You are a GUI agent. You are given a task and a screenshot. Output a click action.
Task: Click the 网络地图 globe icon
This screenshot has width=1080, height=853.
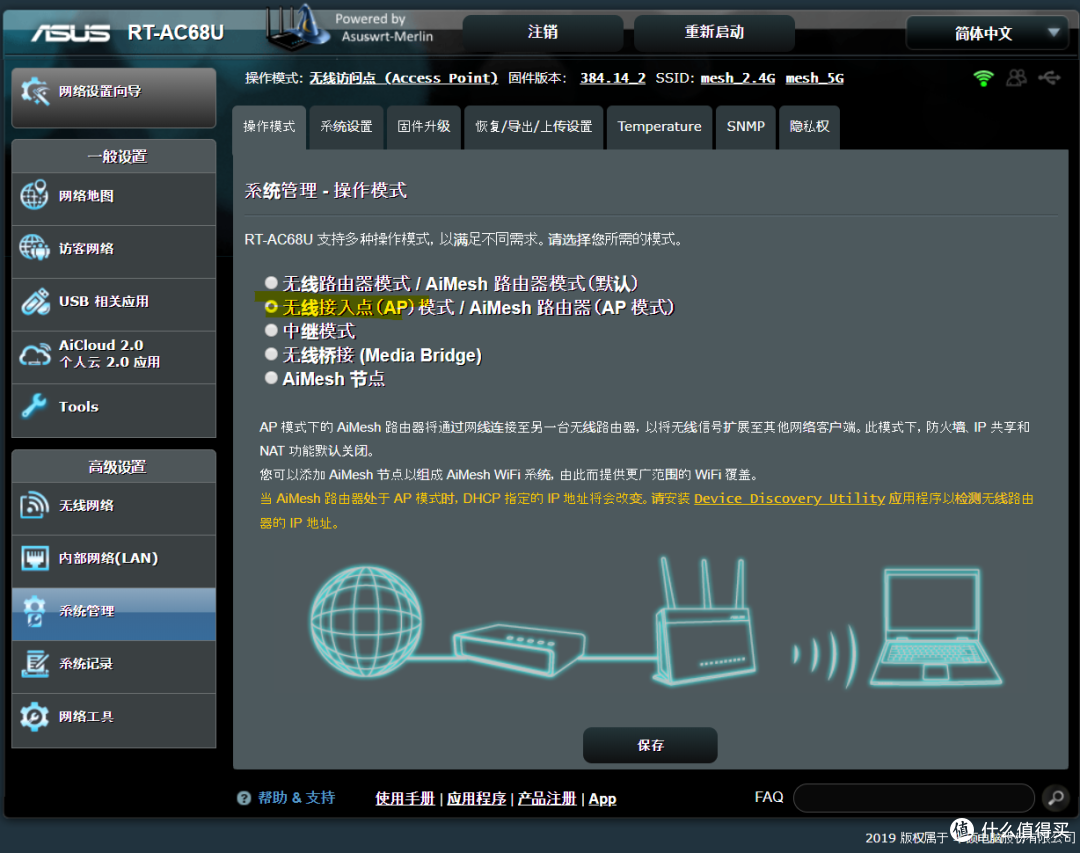34,195
